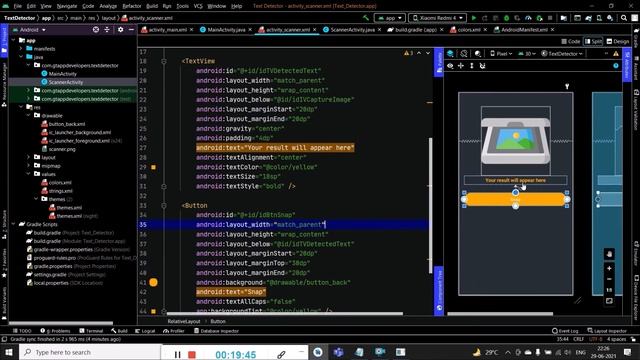The image size is (640, 360).
Task: Click the Select Opened File target icon
Action: coord(96,30)
